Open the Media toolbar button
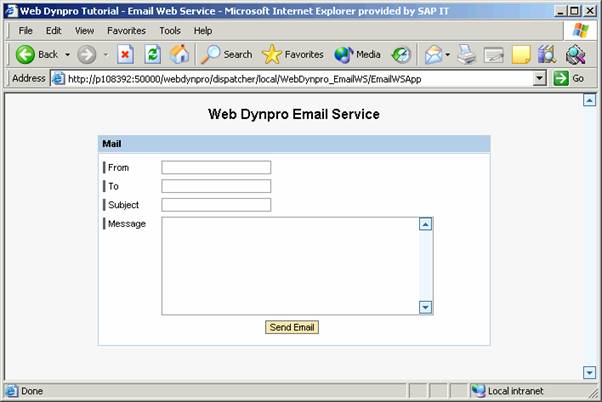This screenshot has height=402, width=602. pos(357,54)
